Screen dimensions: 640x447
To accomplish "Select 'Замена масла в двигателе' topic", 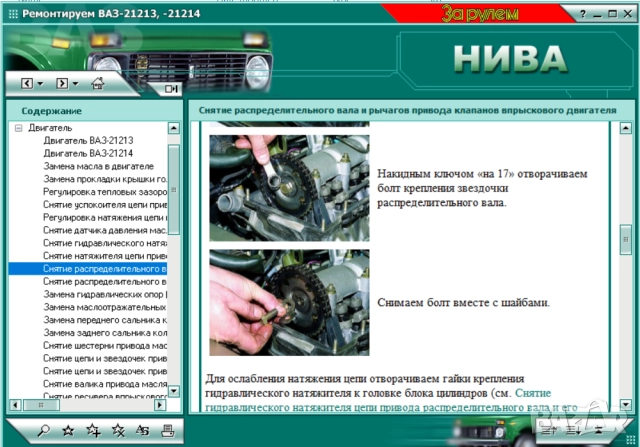I will coord(98,166).
